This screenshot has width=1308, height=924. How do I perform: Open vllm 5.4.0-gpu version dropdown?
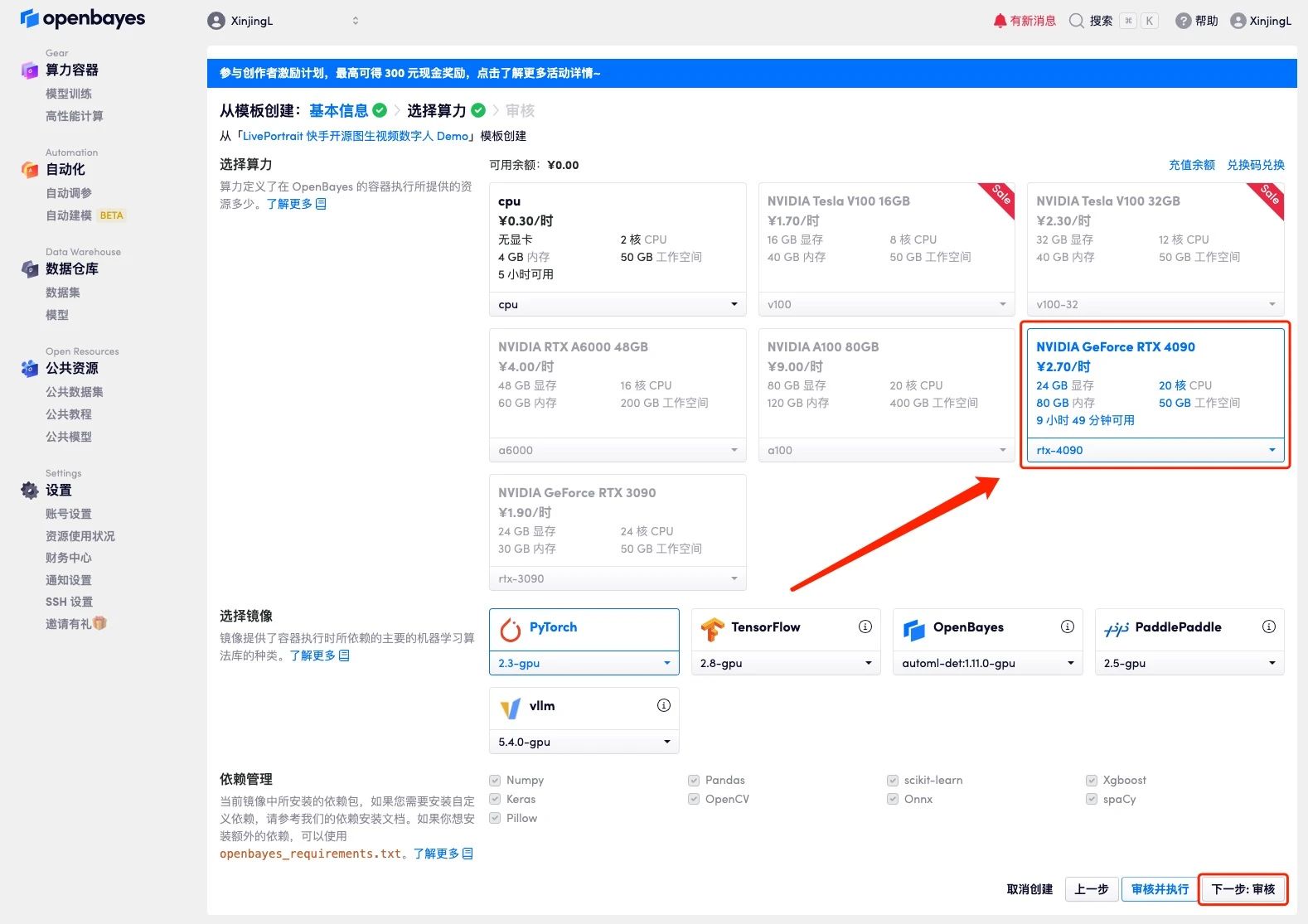[584, 742]
